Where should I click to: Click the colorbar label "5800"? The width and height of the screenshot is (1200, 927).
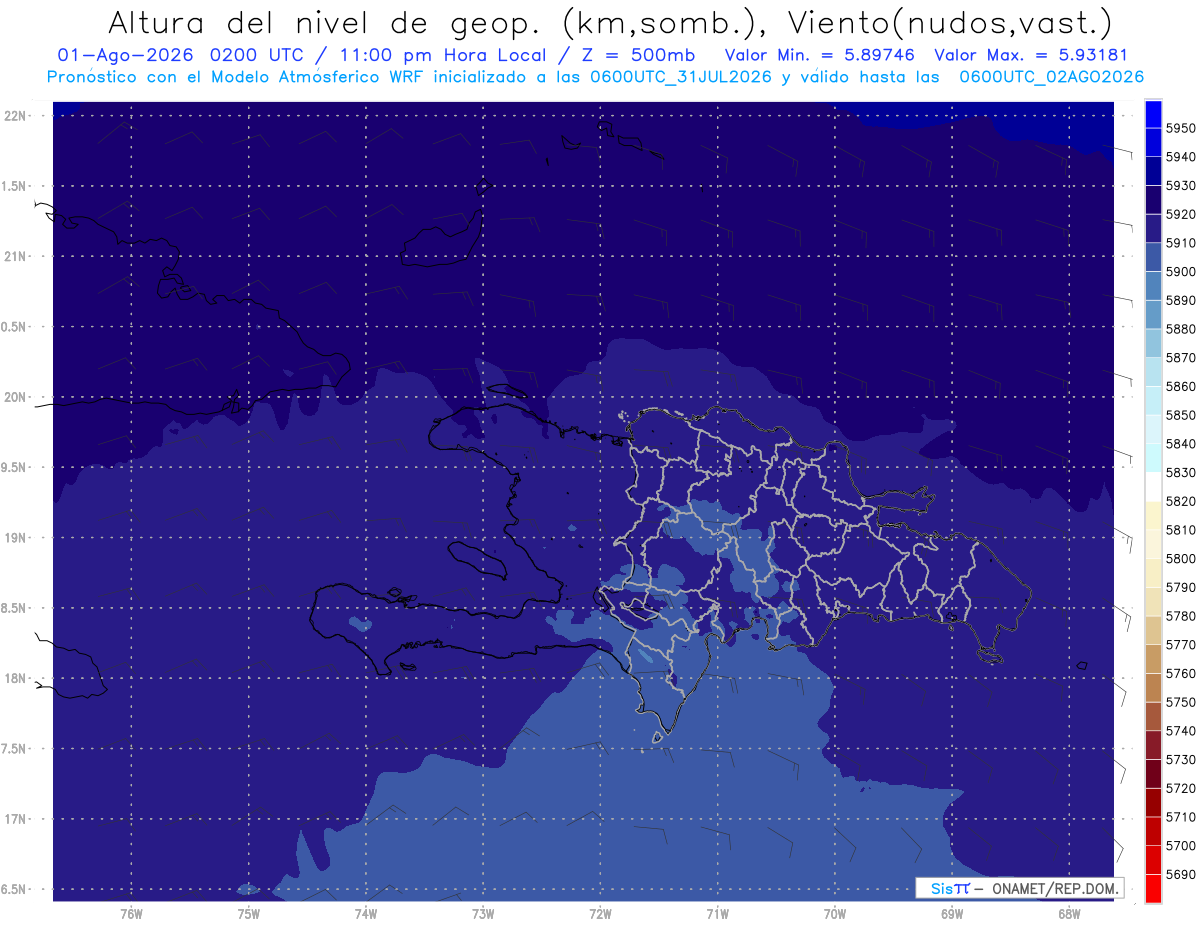coord(1180,559)
